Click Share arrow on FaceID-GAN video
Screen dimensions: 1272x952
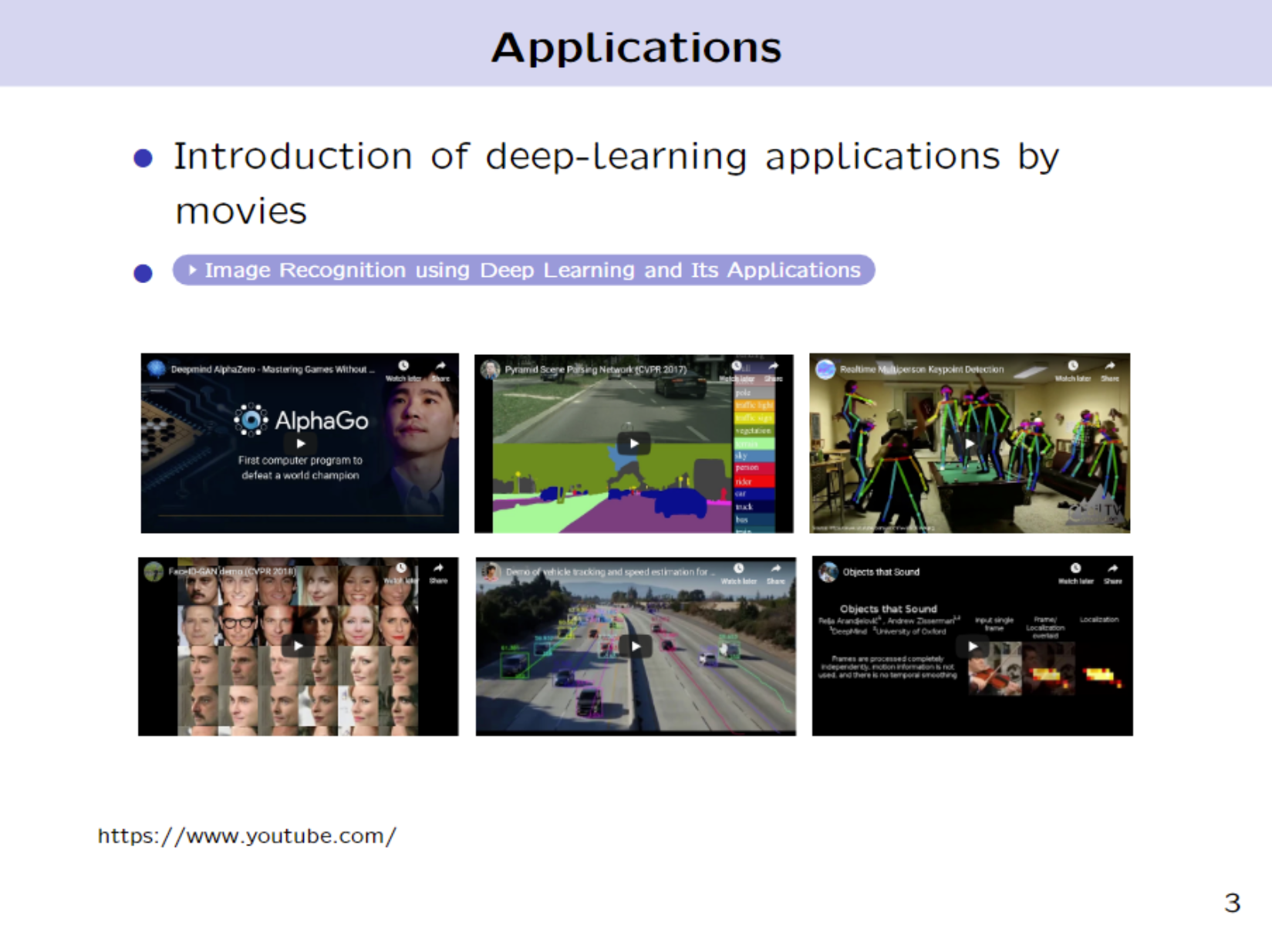coord(438,569)
